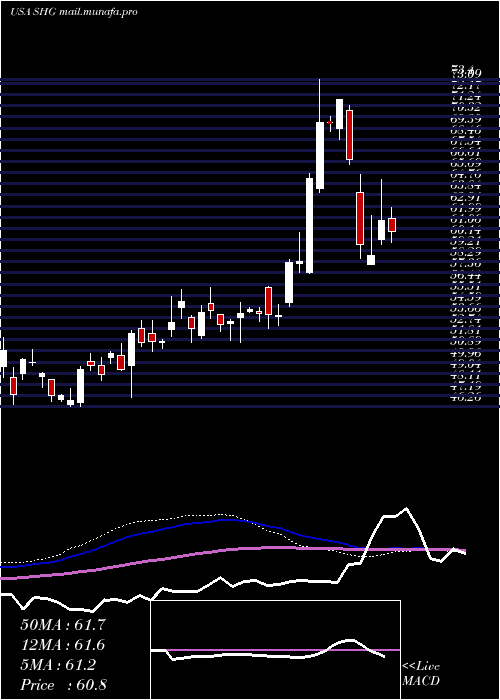
Task: Click the '<<Live MACD' label
Action: [x=421, y=673]
